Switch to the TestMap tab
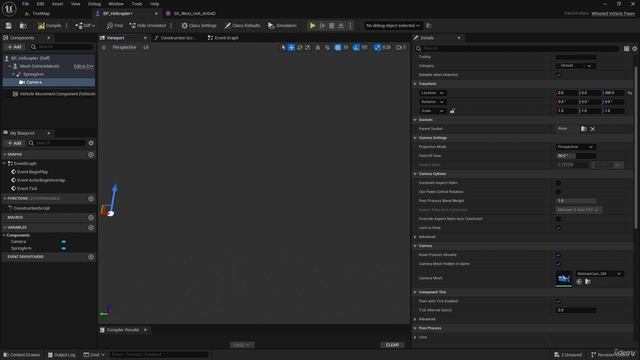The width and height of the screenshot is (640, 360). coord(41,13)
